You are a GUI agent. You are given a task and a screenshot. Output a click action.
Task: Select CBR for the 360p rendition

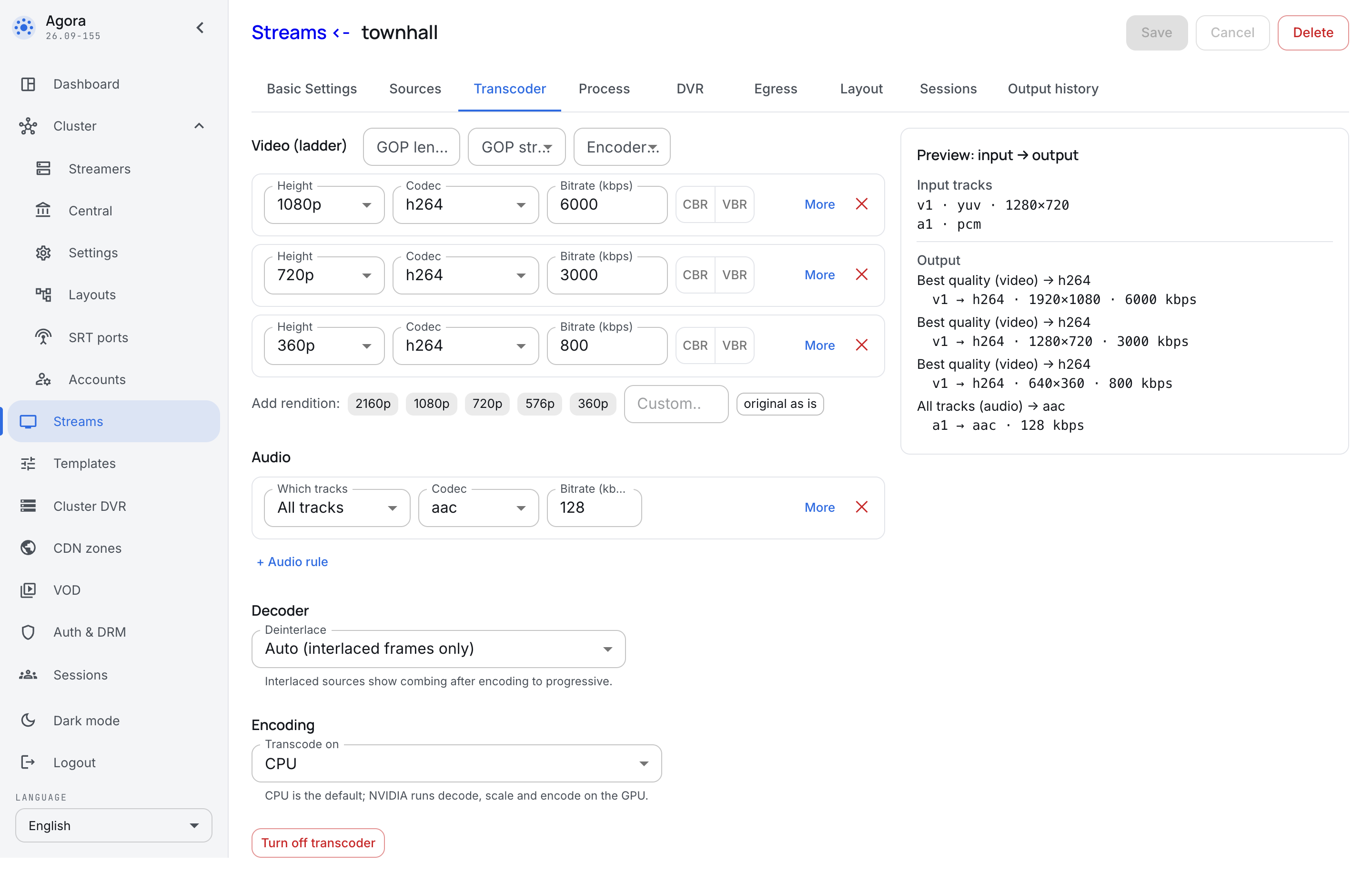(x=695, y=346)
